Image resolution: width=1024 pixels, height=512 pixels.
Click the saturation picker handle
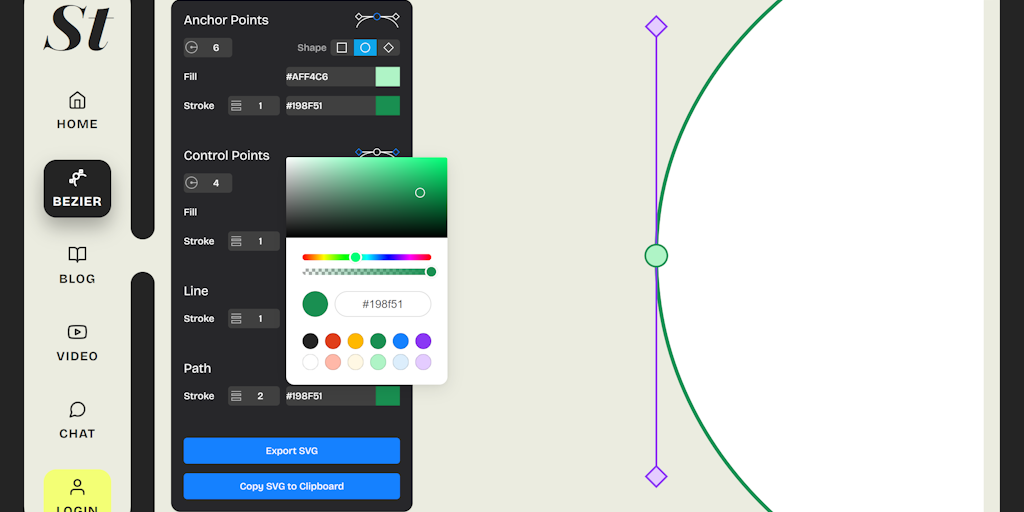(x=420, y=193)
